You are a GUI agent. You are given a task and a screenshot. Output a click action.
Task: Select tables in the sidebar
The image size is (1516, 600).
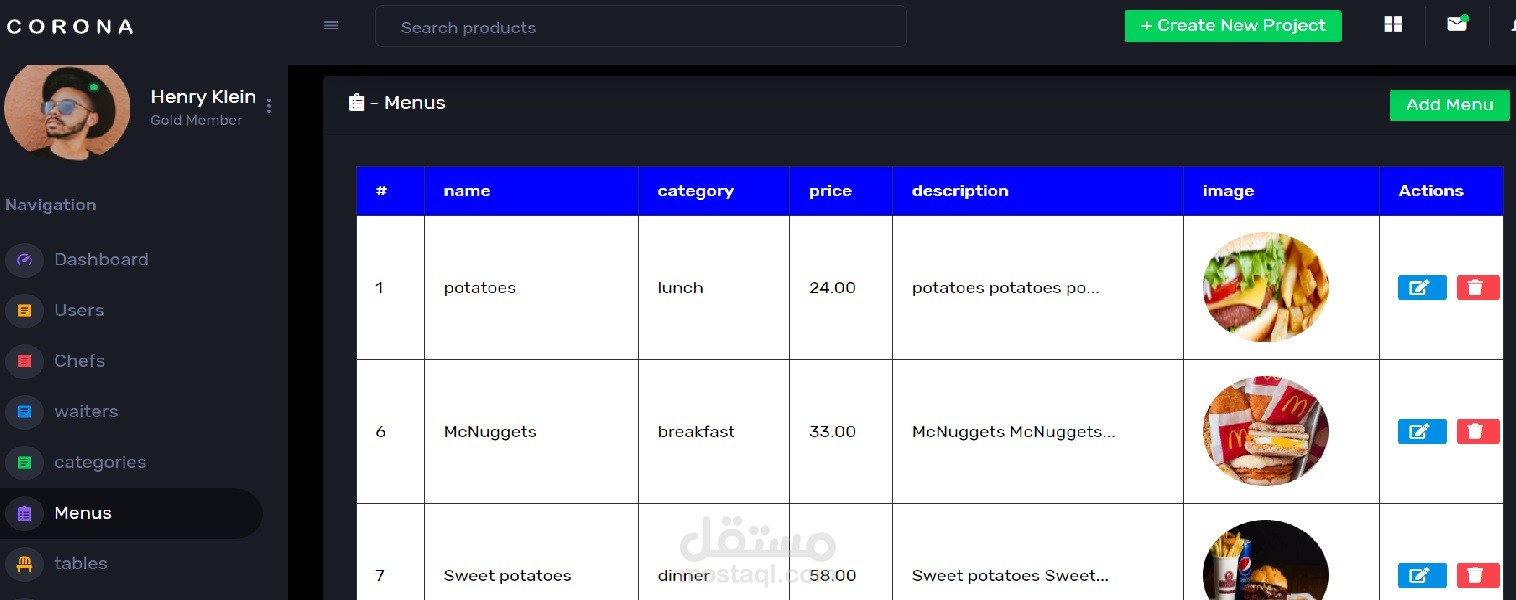coord(80,564)
